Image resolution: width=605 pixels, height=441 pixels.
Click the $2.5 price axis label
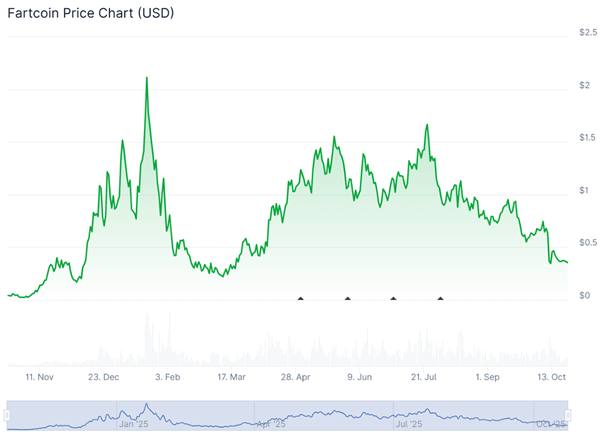click(589, 33)
